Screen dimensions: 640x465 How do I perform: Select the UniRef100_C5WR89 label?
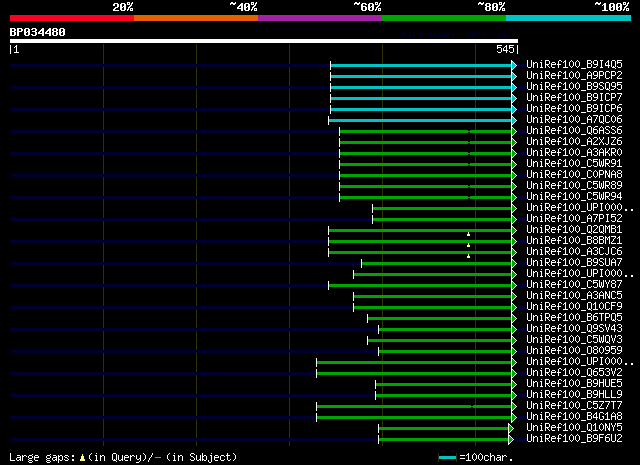574,185
